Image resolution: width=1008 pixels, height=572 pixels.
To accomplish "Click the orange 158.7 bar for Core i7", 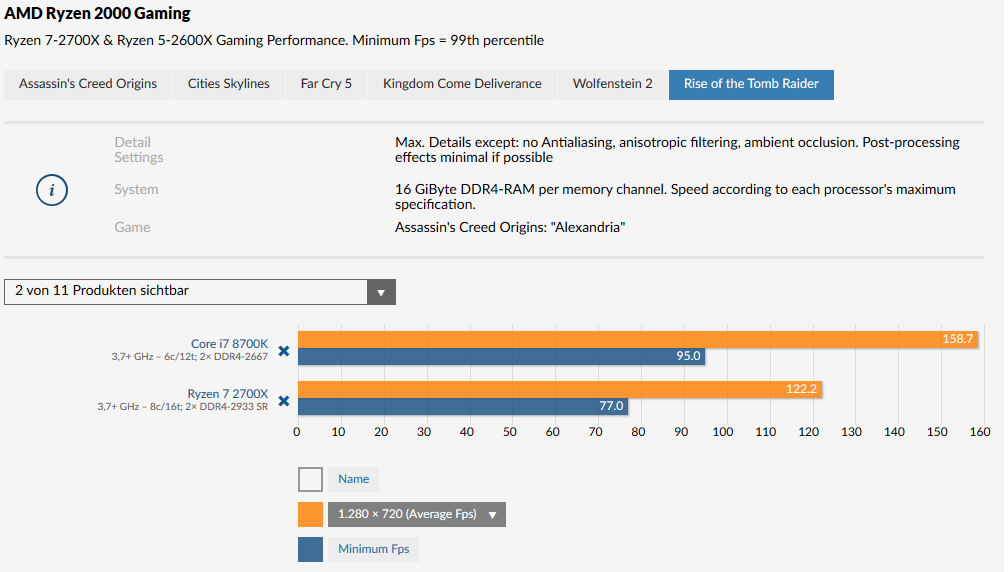I will coord(638,339).
